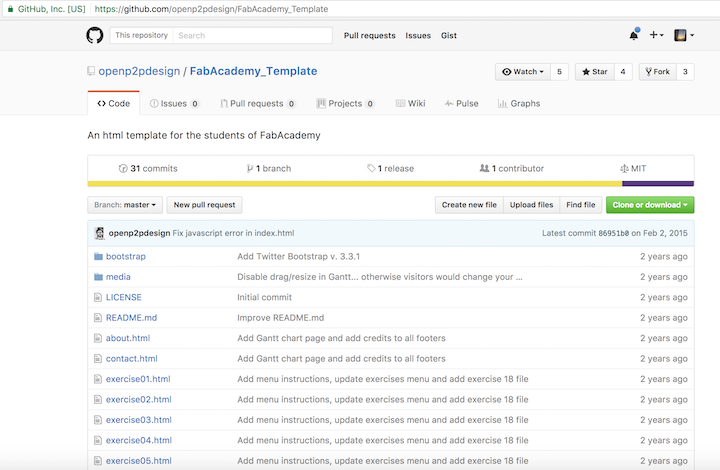The width and height of the screenshot is (720, 470).
Task: Click the README.md file icon
Action: coord(98,318)
